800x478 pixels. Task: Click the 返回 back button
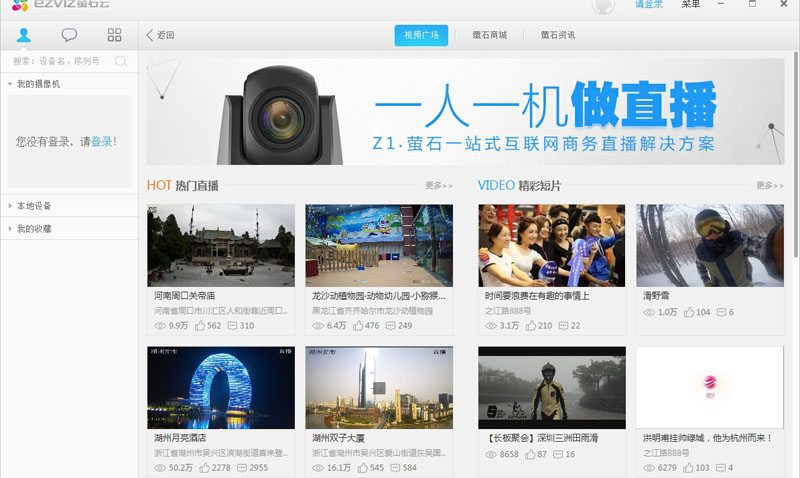[x=160, y=35]
